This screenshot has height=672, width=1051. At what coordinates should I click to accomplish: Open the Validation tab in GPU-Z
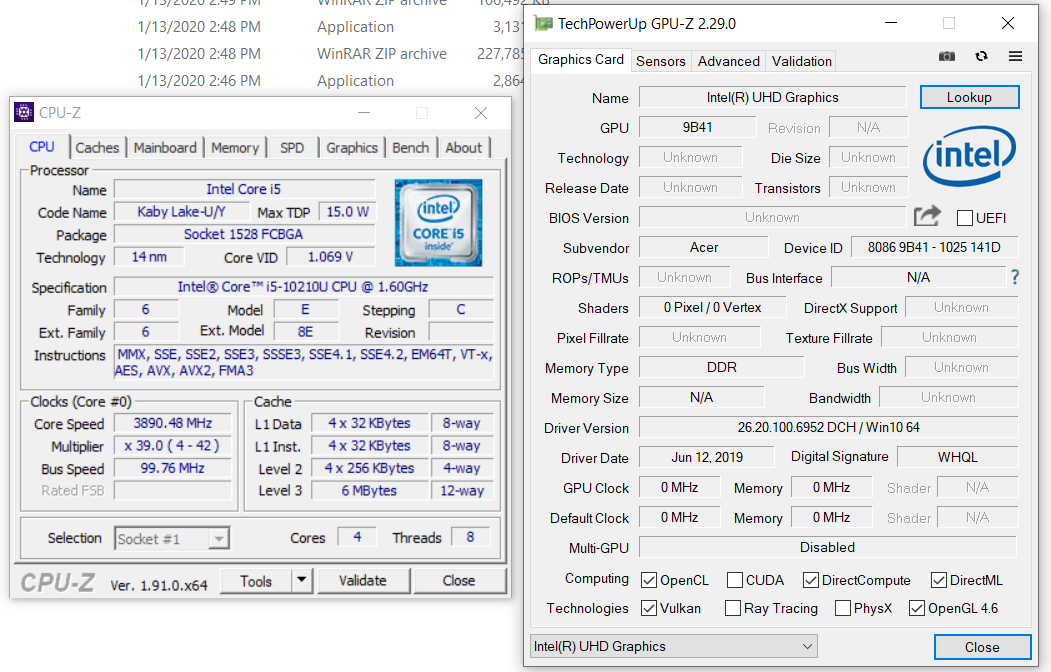coord(802,61)
